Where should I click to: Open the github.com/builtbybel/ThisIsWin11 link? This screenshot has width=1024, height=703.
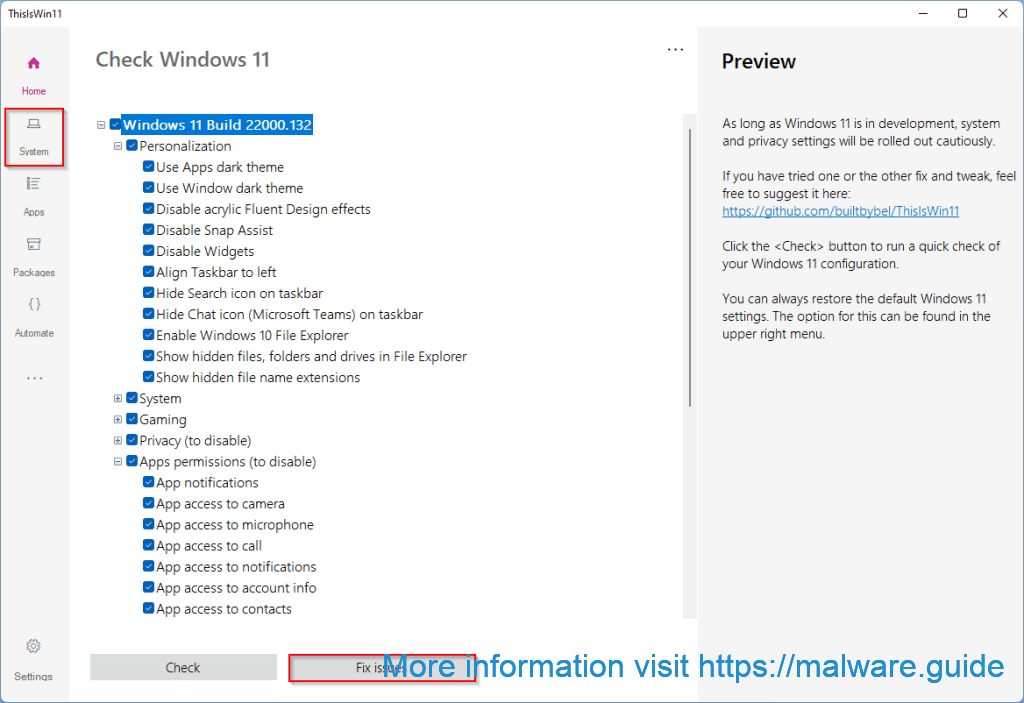(840, 211)
